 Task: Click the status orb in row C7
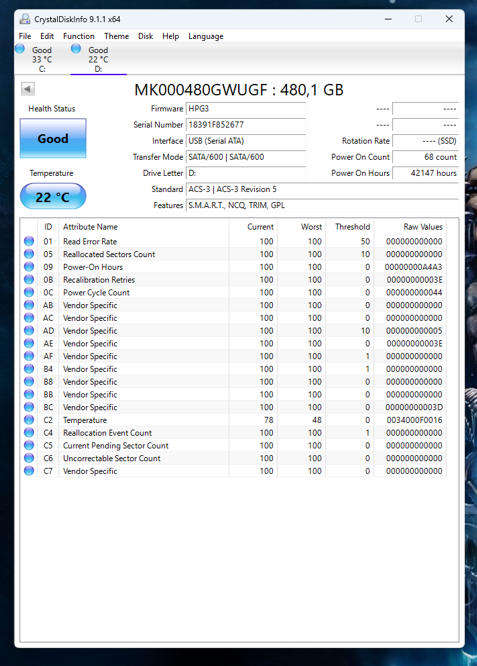click(x=29, y=471)
